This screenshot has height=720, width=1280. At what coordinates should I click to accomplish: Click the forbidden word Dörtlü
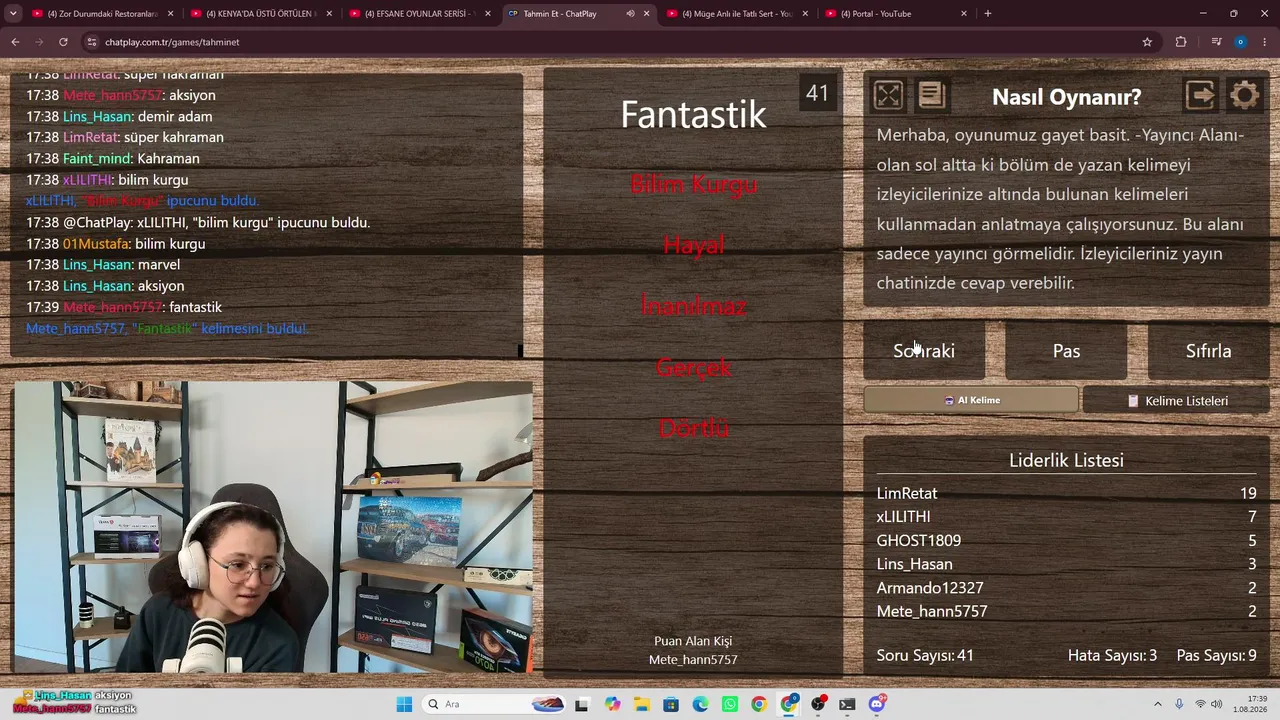click(x=693, y=428)
